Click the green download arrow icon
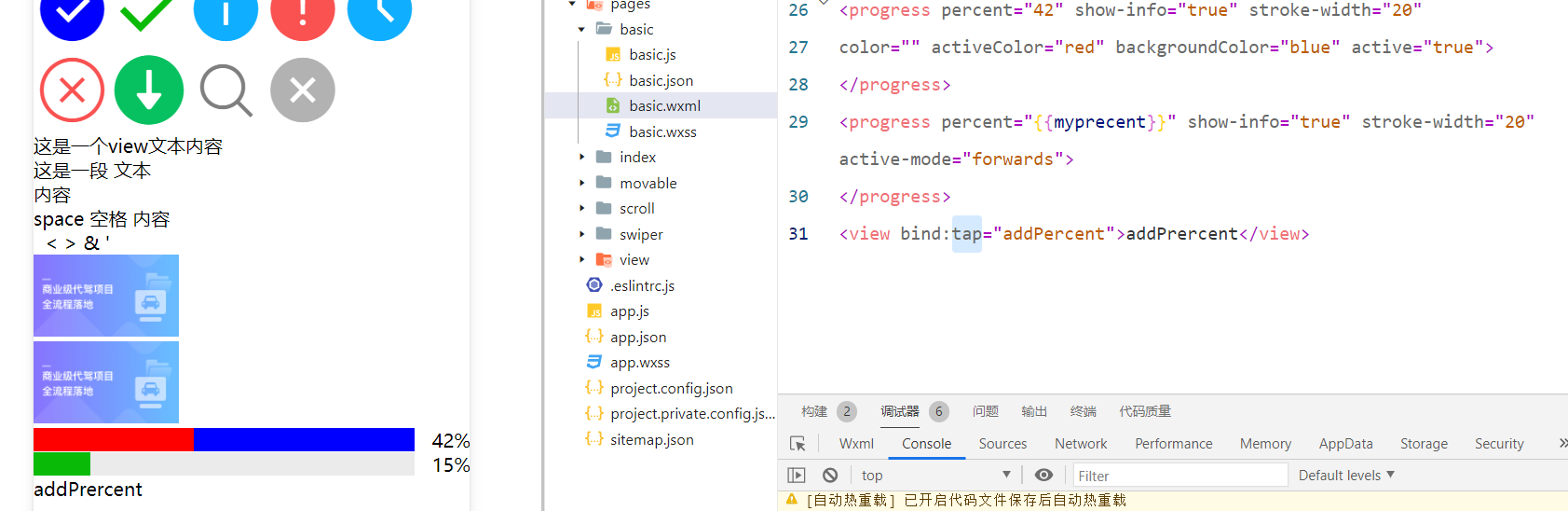Screen dimensions: 1568x511 click(x=149, y=90)
